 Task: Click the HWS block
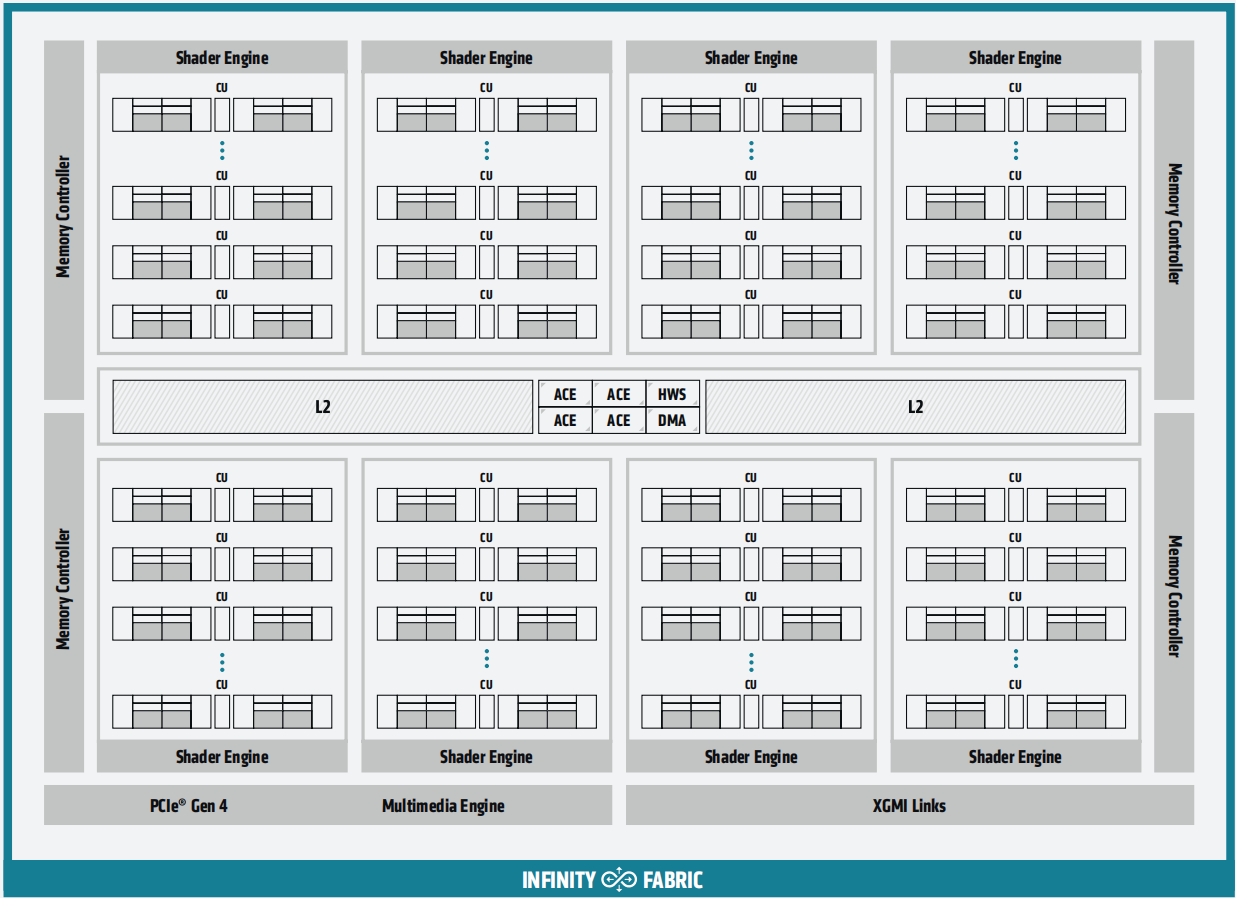pyautogui.click(x=672, y=394)
